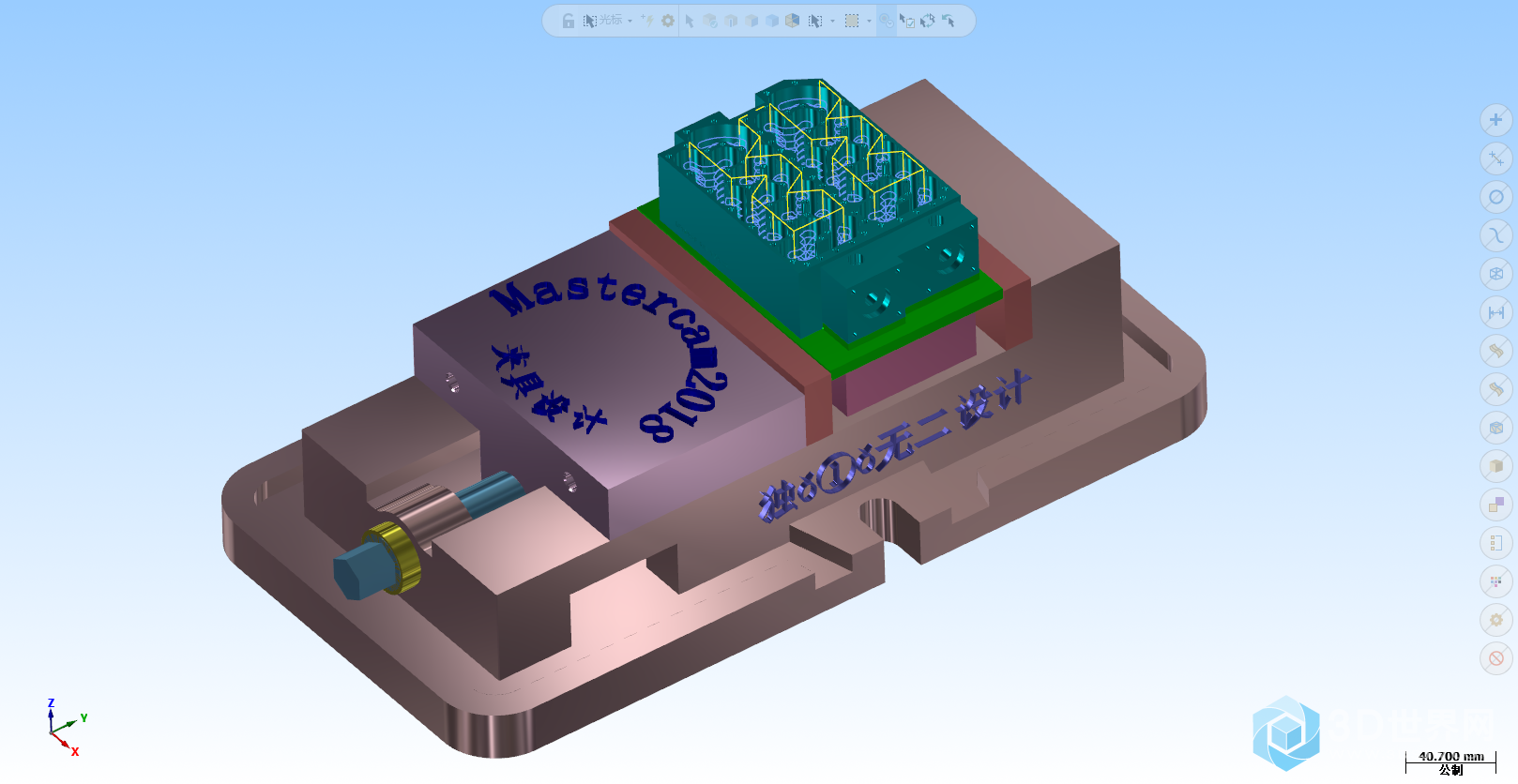
Task: Toggle the arc circle entity filter
Action: coord(1496,197)
